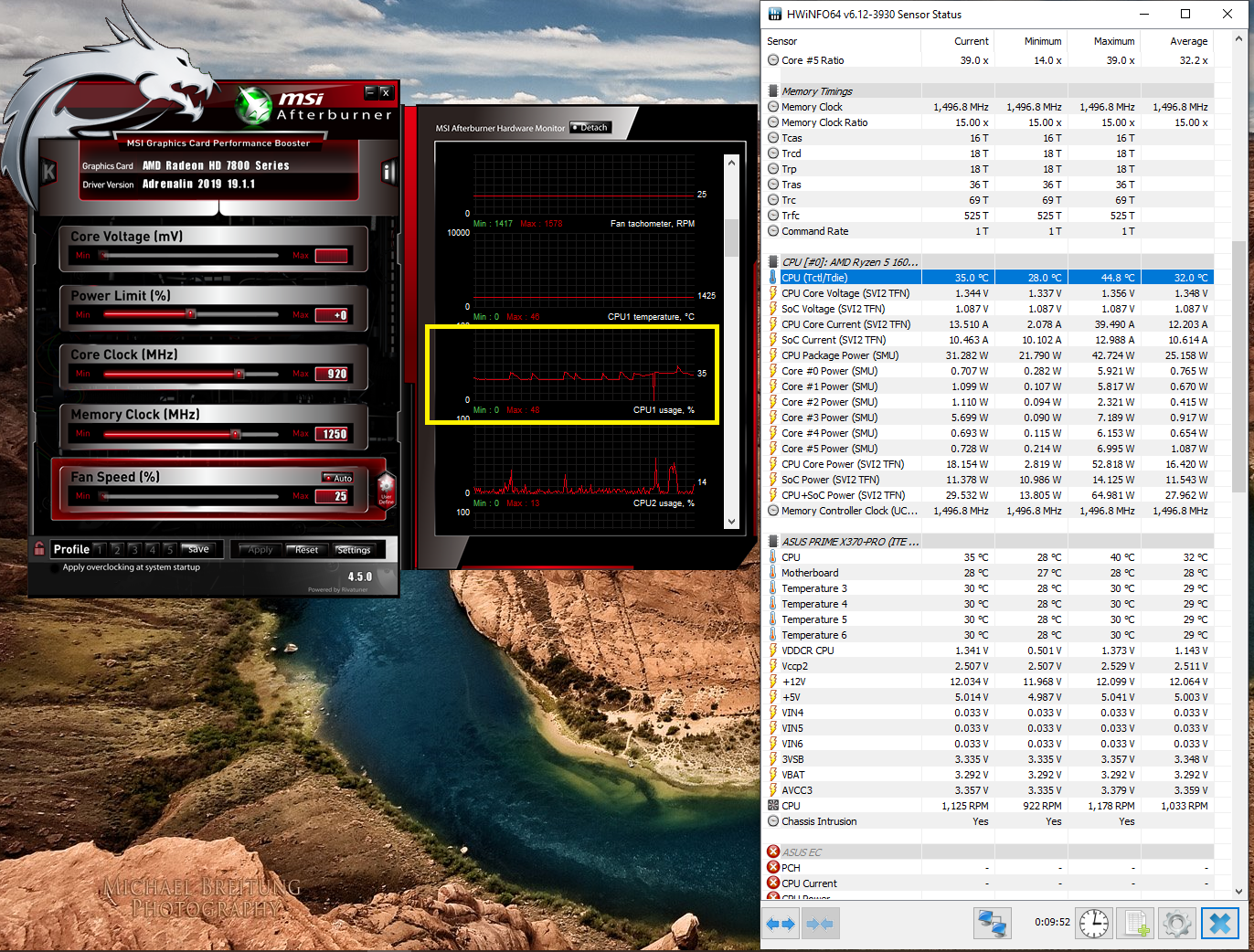Click the Current column header
Viewport: 1254px width, 952px height.
[957, 41]
